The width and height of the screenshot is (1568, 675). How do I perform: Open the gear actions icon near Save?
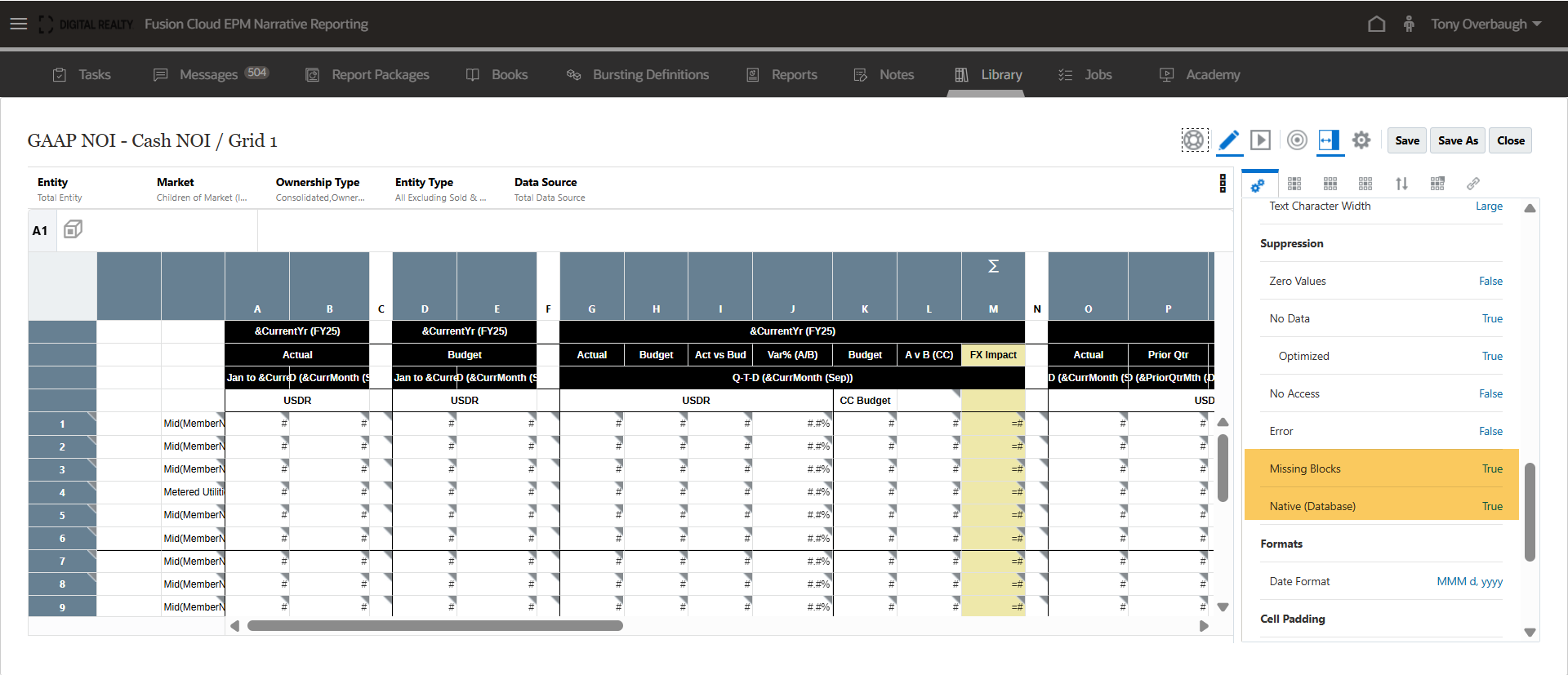click(1361, 140)
